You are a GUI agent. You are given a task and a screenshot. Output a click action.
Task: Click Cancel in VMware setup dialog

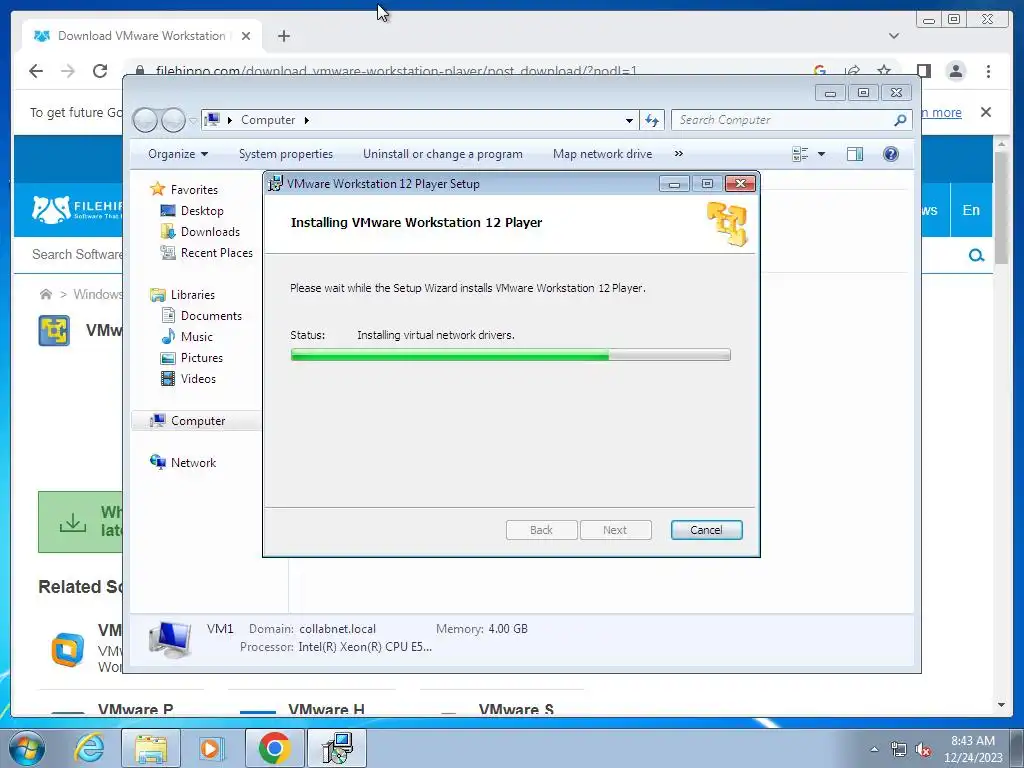coord(706,530)
